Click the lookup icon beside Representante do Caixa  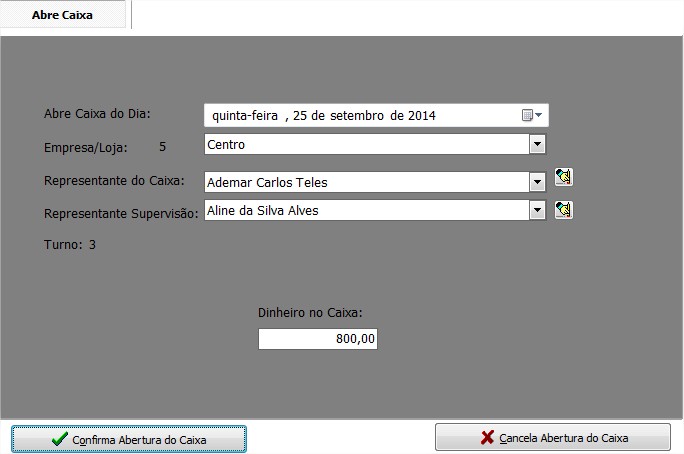click(x=563, y=179)
